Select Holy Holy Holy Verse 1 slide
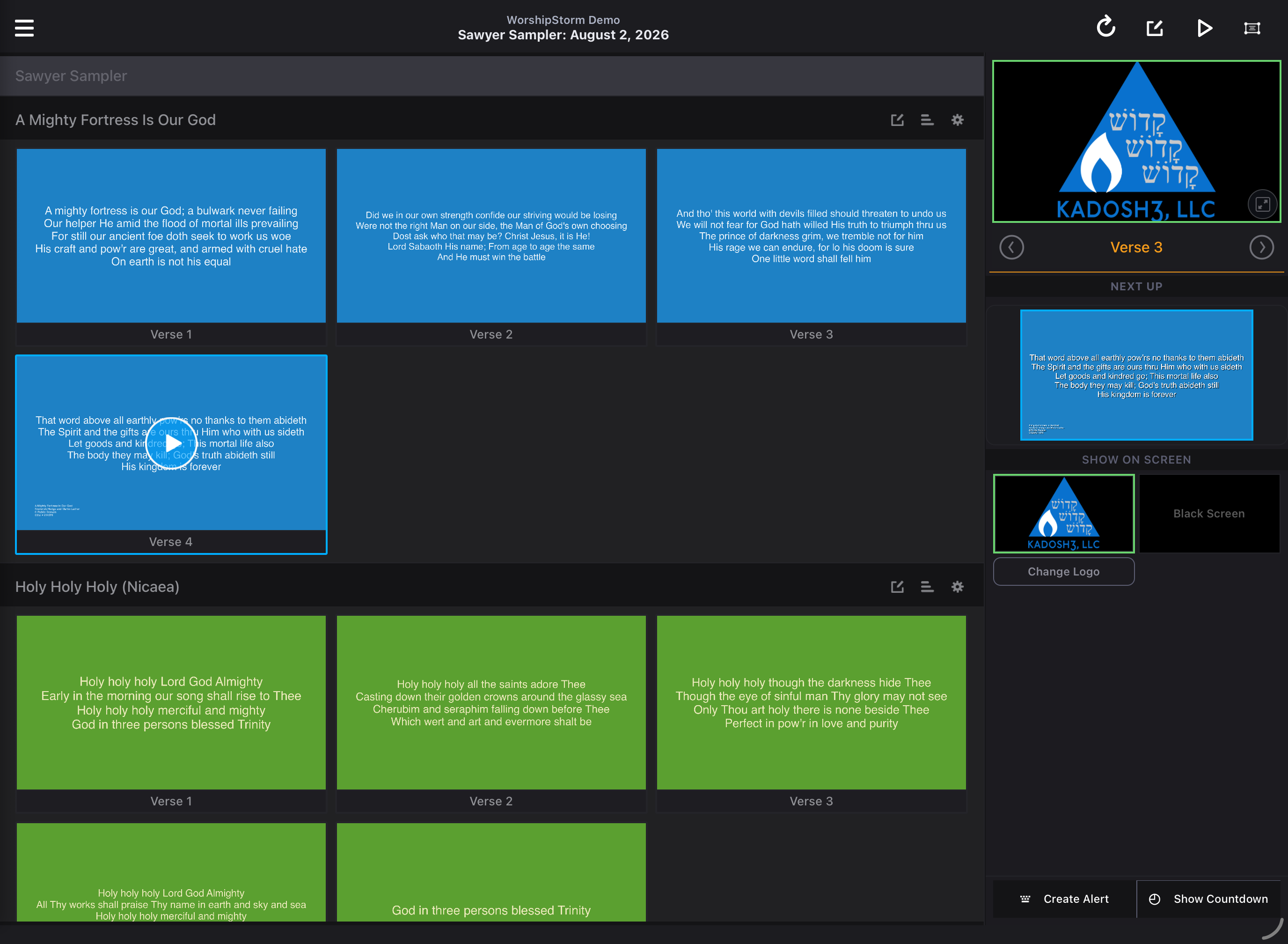Viewport: 1288px width, 944px height. 171,714
